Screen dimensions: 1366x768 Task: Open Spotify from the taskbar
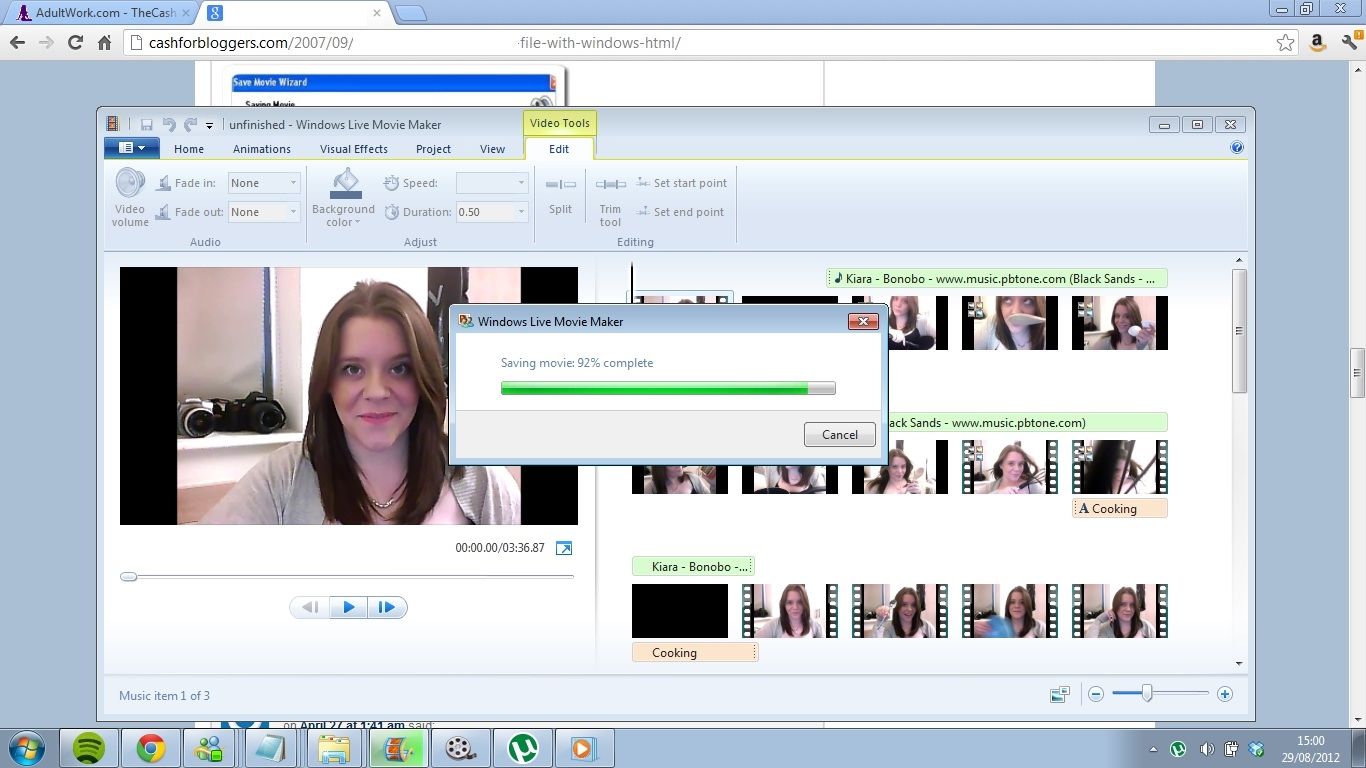tap(89, 748)
